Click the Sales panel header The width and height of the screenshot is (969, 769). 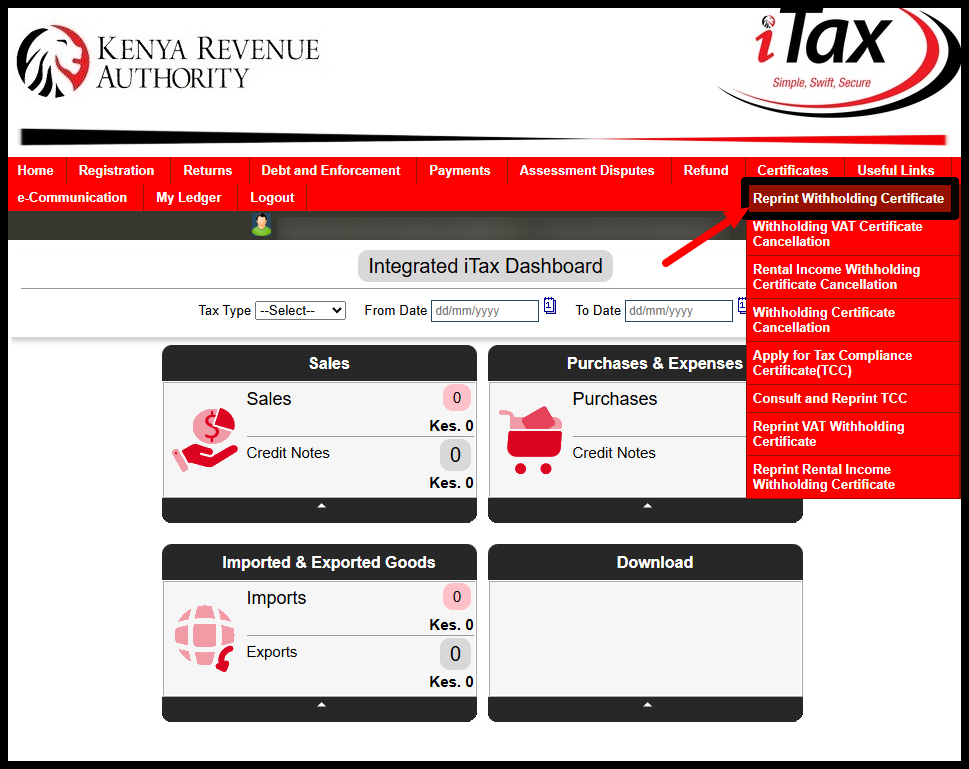pos(319,363)
